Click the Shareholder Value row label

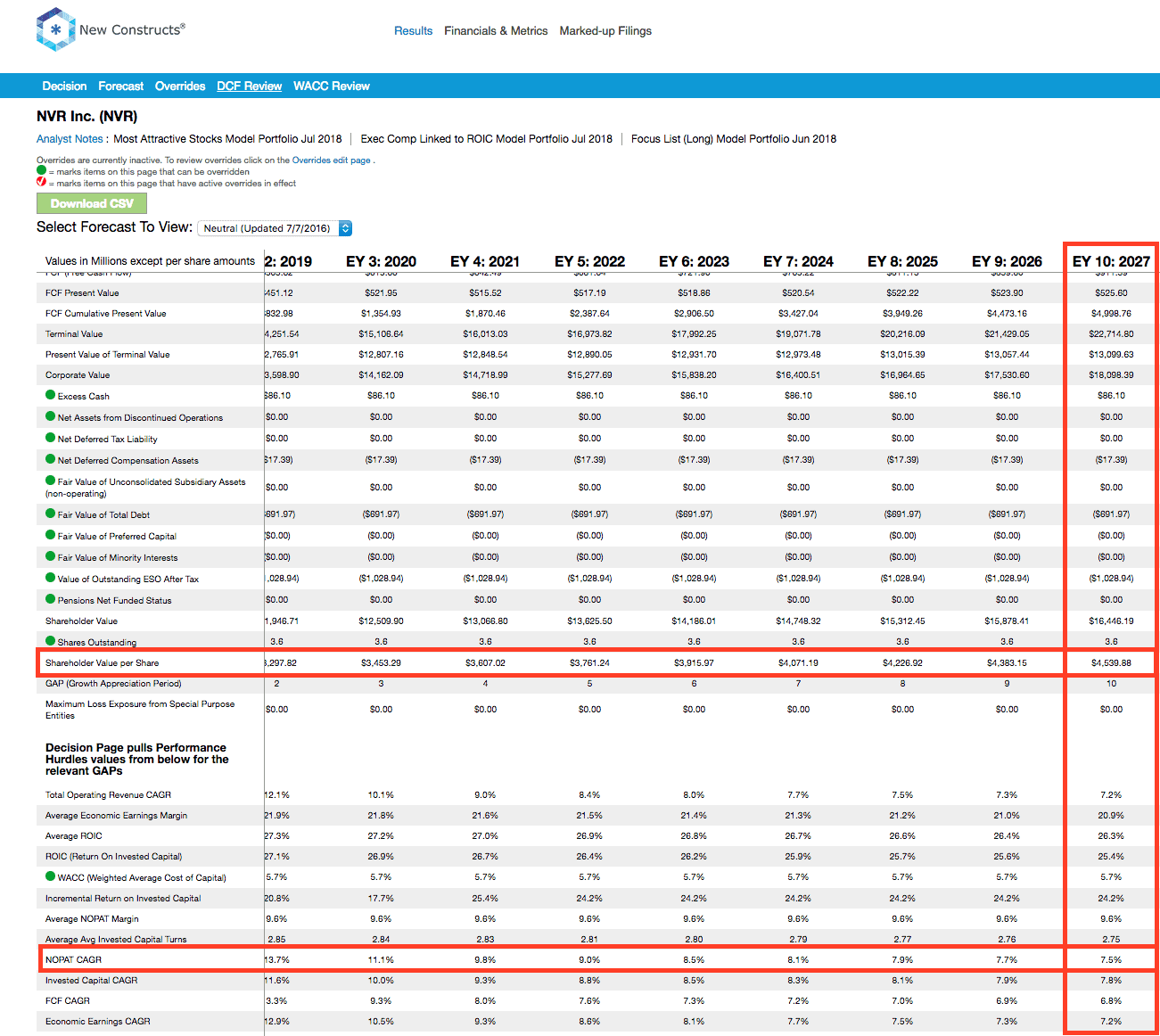coord(81,621)
